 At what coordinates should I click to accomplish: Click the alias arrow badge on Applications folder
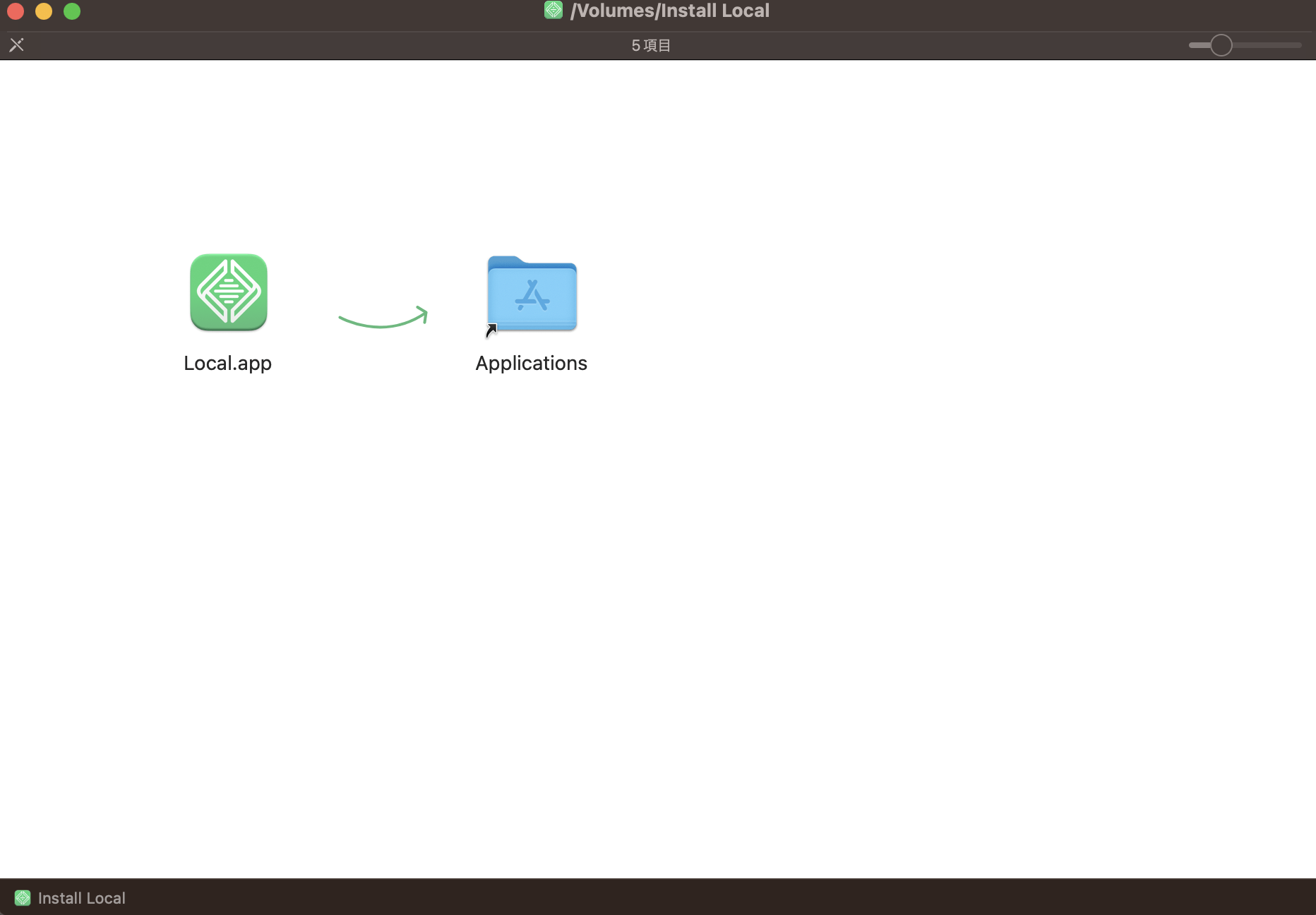coord(491,330)
